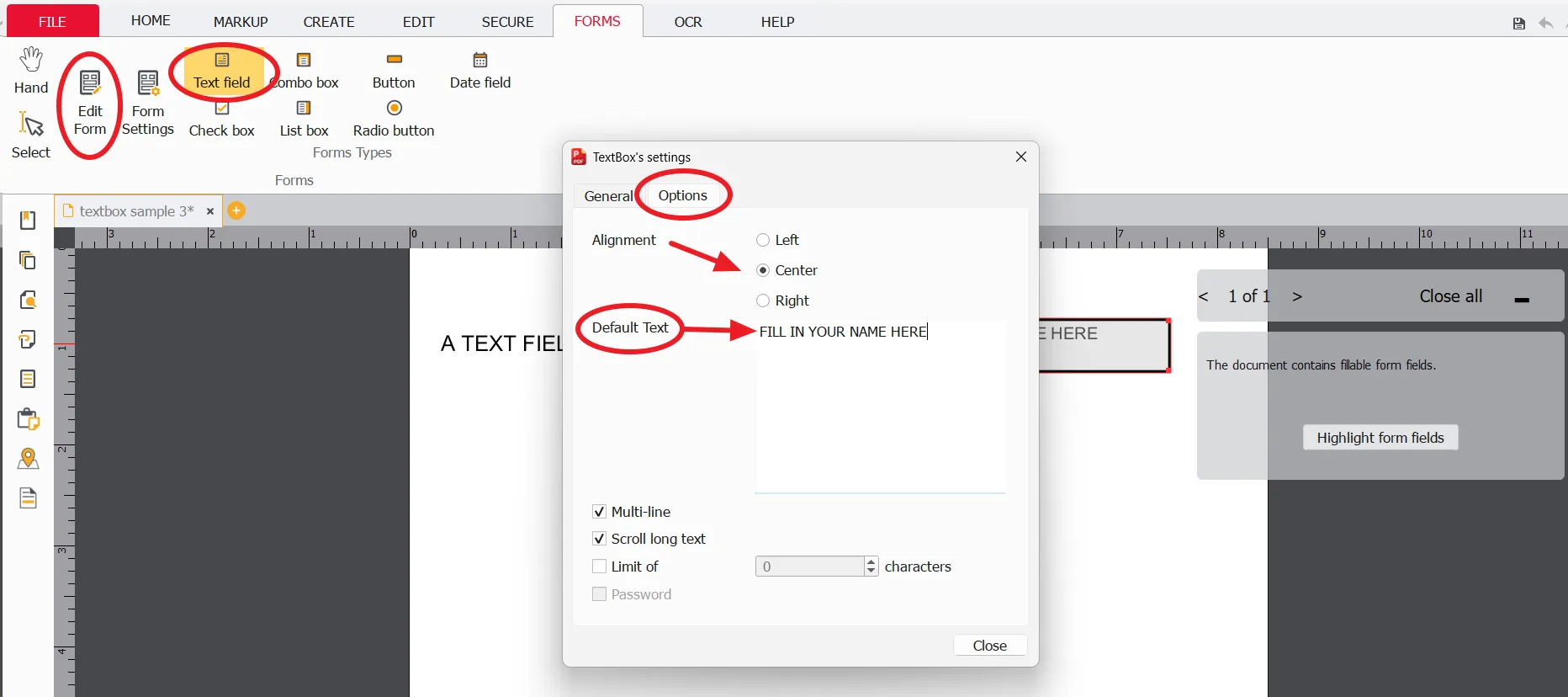Insert a Button form field
Viewport: 1568px width, 697px height.
coord(394,71)
